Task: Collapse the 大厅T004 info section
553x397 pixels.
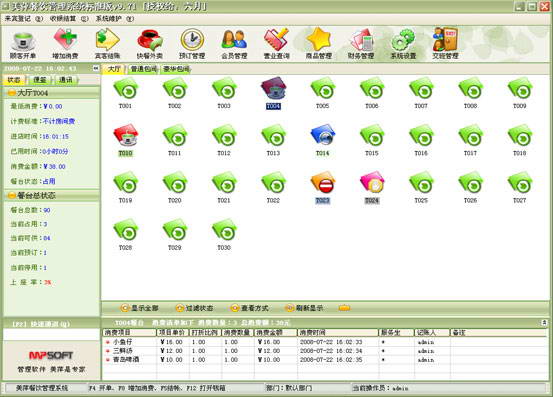Action: point(12,93)
